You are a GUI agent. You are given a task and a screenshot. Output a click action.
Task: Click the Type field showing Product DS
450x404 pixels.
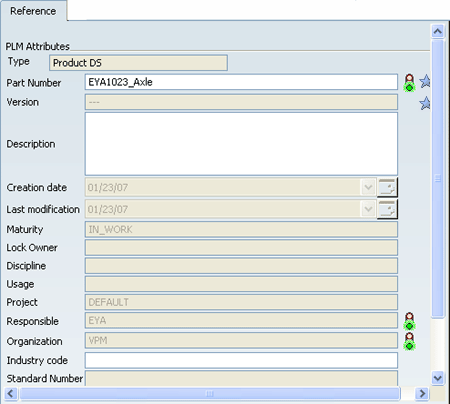[138, 63]
